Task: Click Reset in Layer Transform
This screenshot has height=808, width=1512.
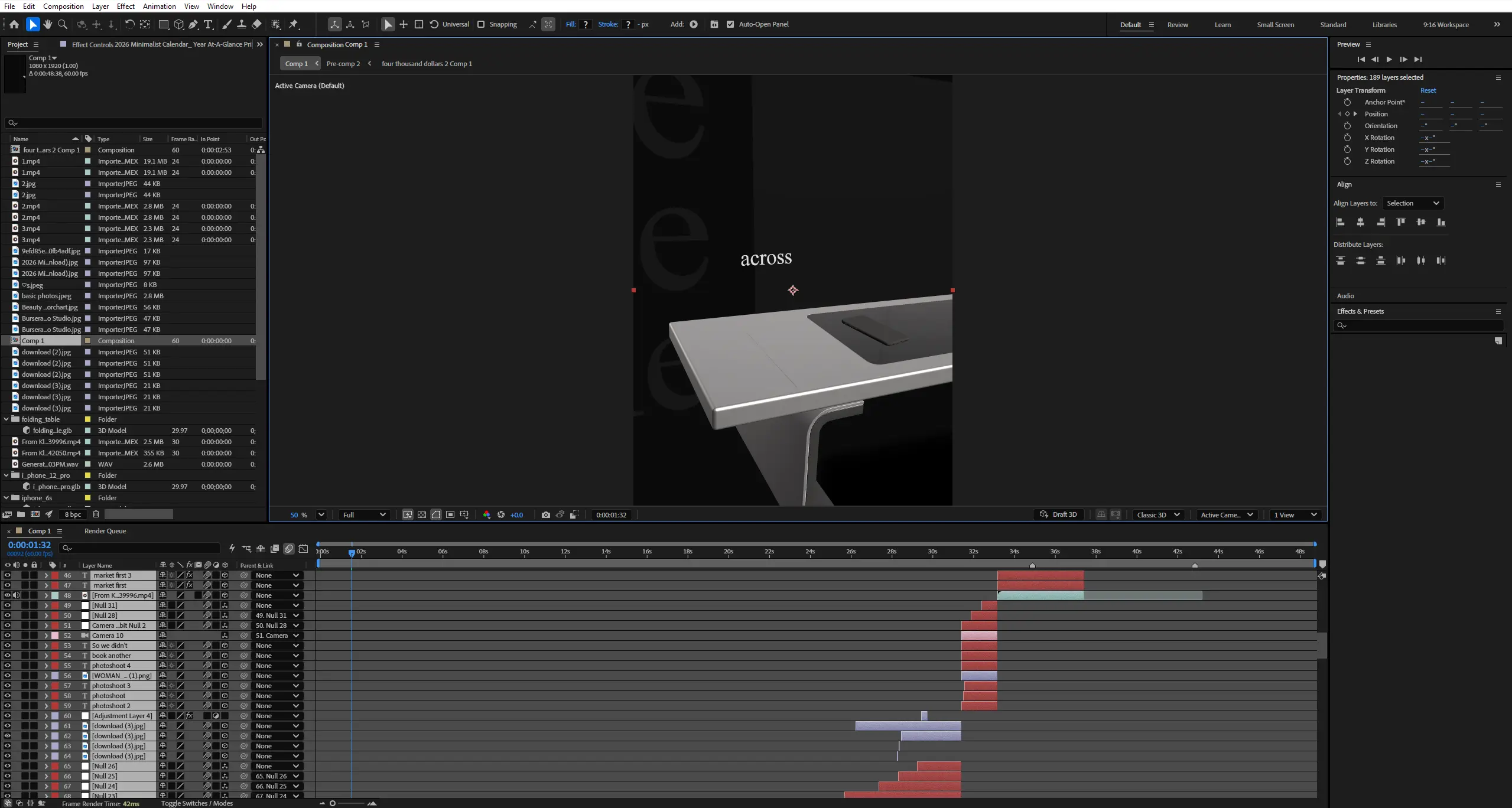Action: [x=1428, y=90]
